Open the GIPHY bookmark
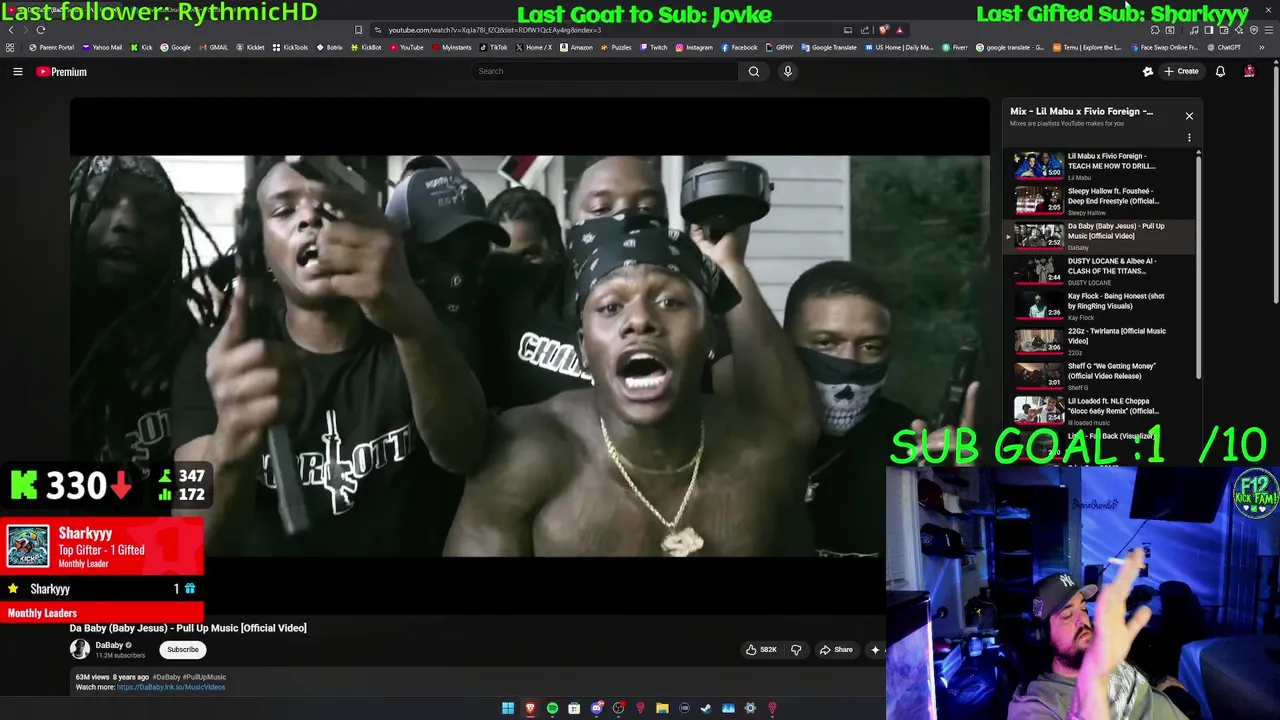Screen dimensions: 1280x720 [780, 48]
